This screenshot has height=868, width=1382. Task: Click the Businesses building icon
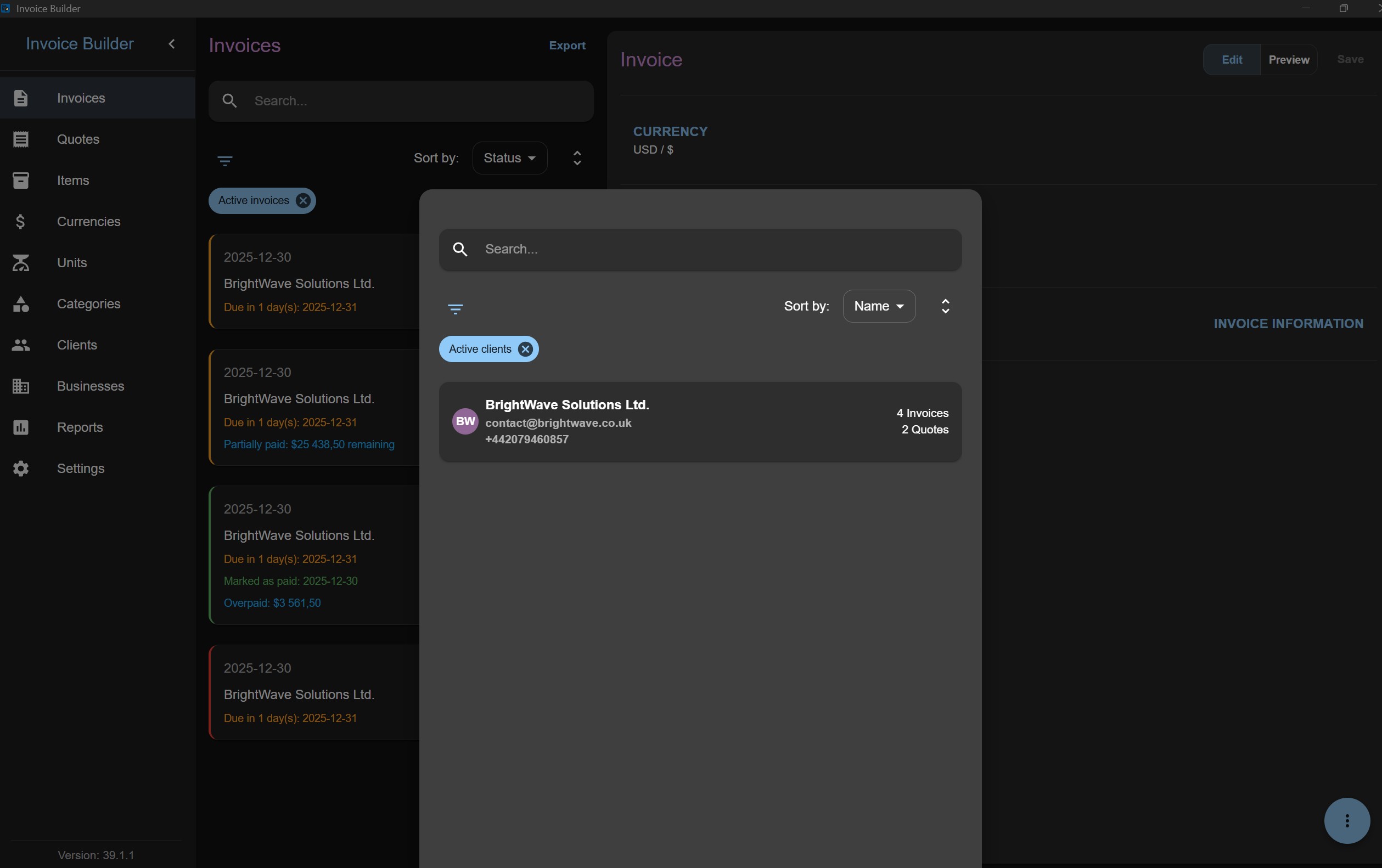point(21,386)
